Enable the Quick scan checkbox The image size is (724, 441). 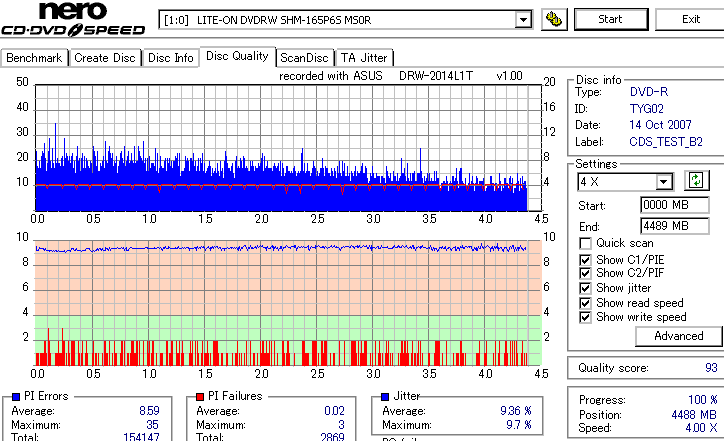click(585, 243)
